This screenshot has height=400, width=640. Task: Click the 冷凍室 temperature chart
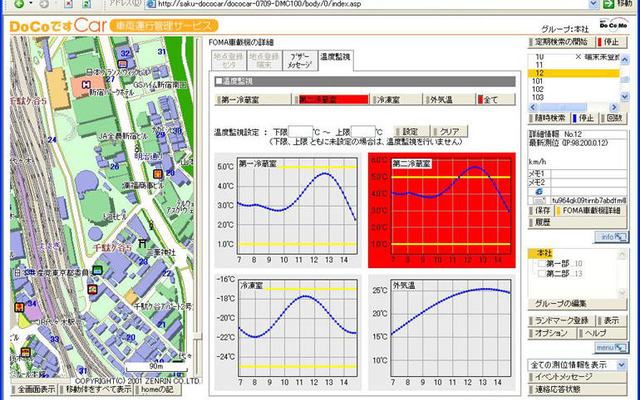pos(288,332)
